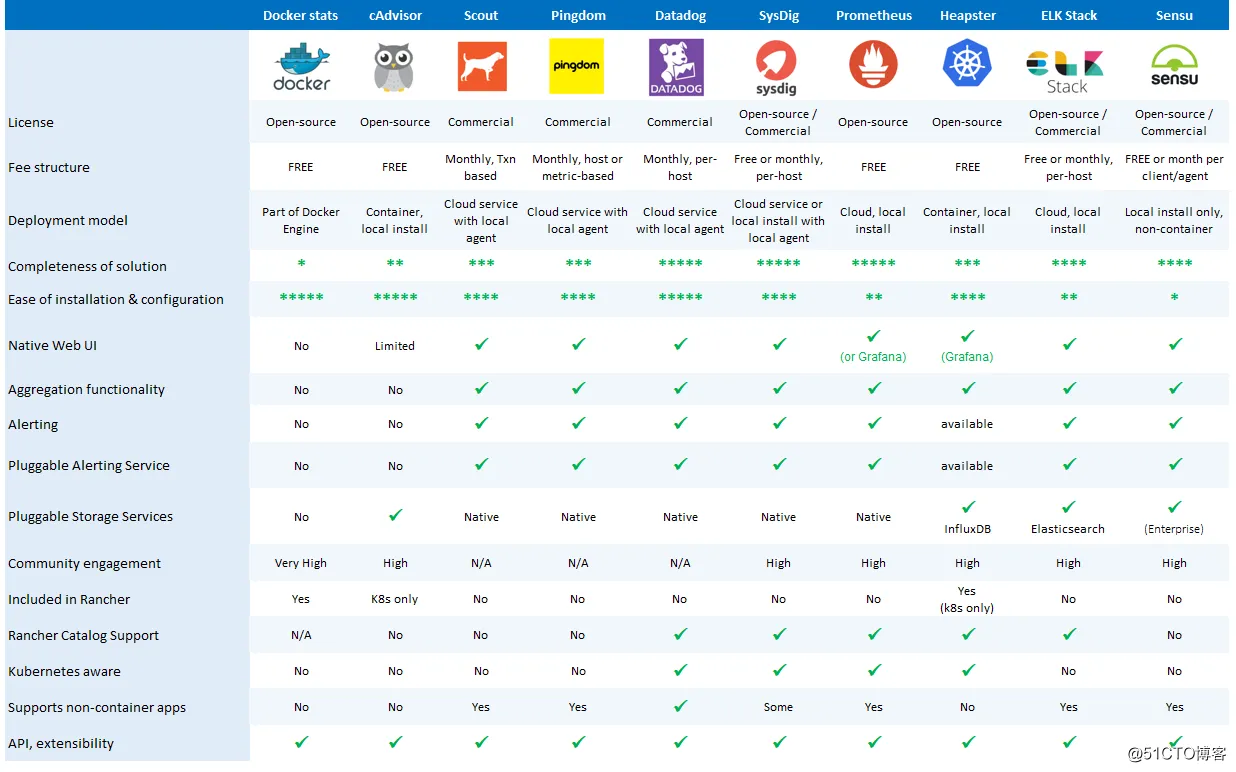Click the 'Monthly, host or metric-based' cell
Screen dimensions: 1236x772
[578, 167]
